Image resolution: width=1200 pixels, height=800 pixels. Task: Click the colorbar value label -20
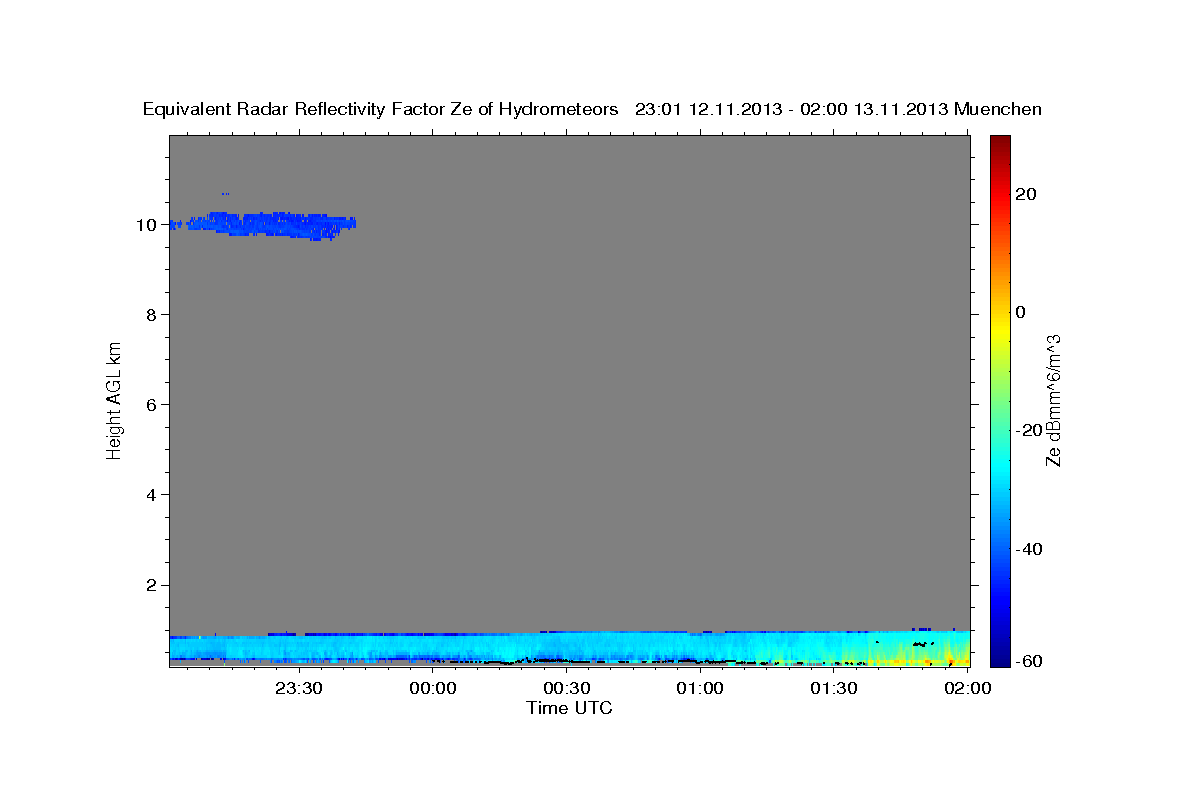click(x=1030, y=430)
